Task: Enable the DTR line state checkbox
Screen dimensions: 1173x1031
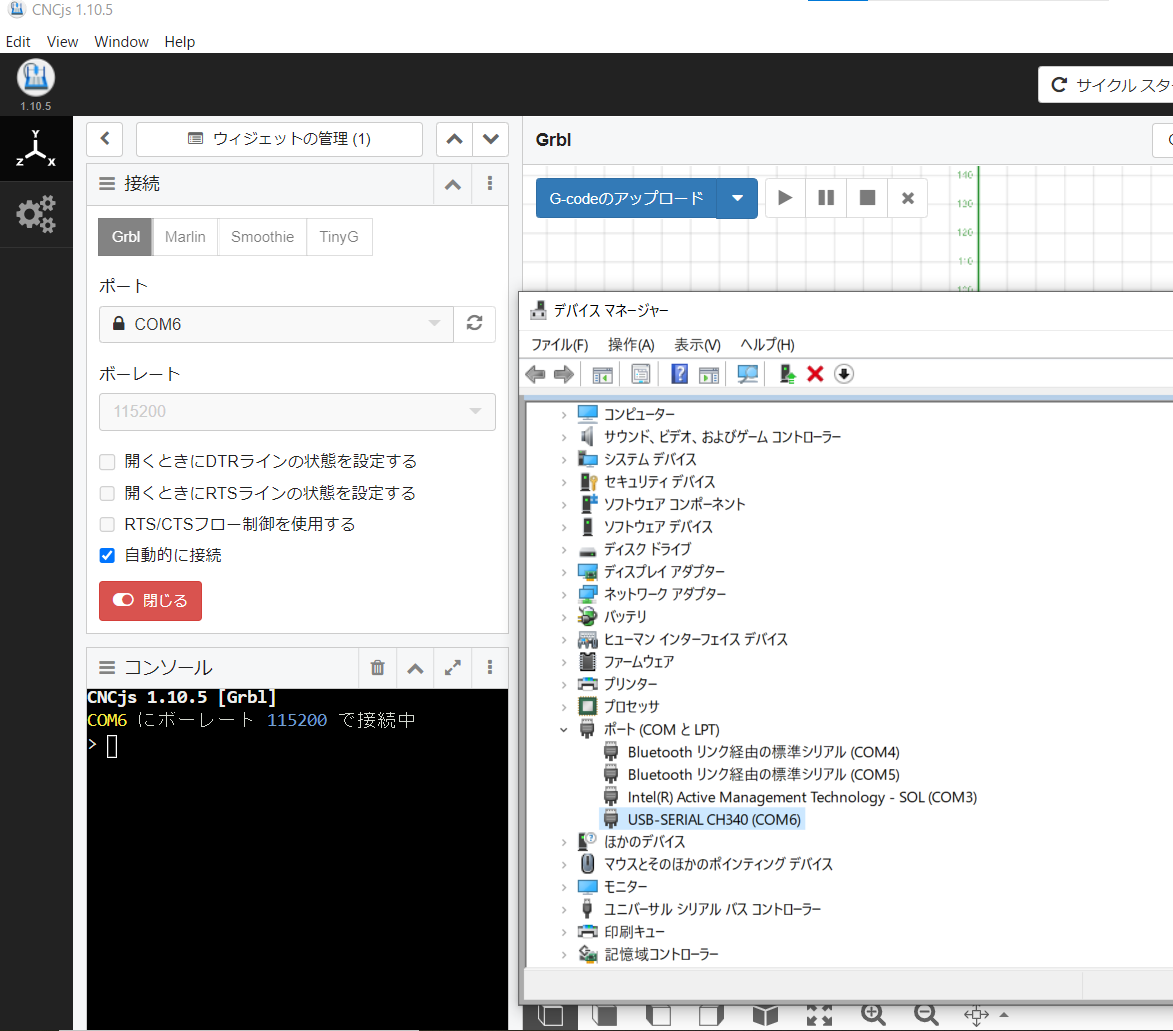Action: [x=107, y=462]
